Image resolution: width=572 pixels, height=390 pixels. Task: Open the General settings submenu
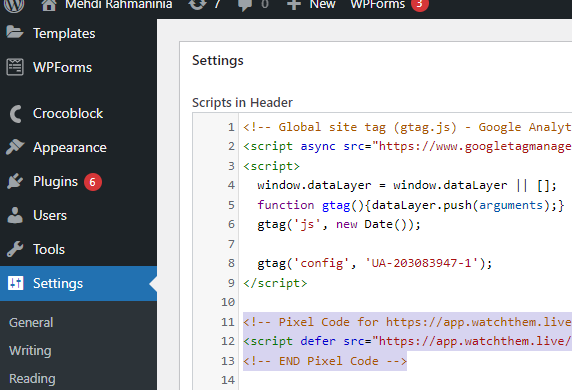31,323
